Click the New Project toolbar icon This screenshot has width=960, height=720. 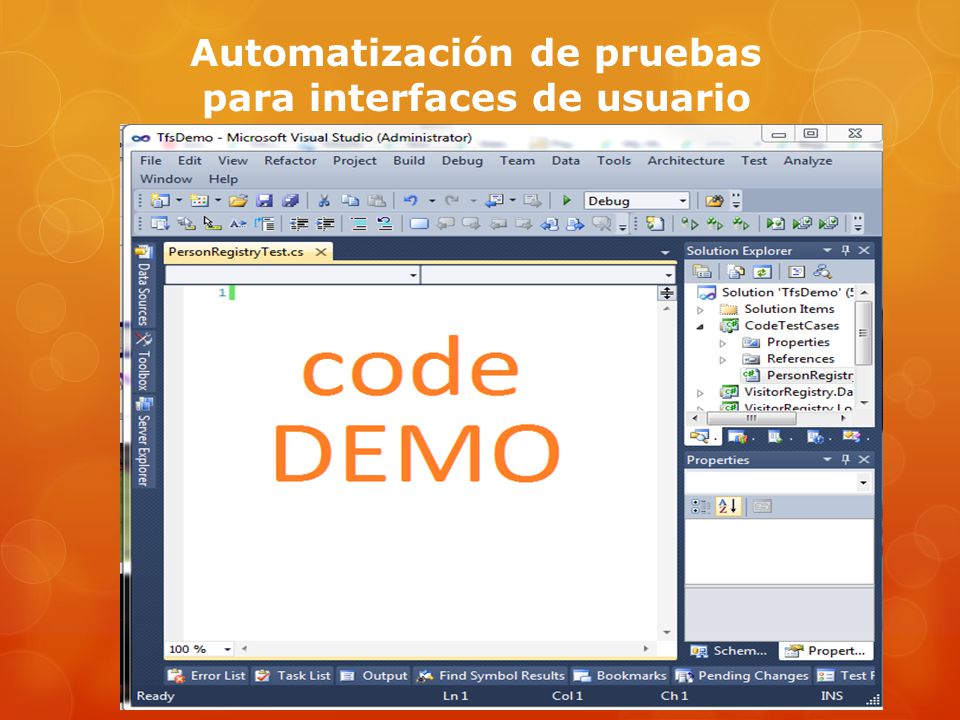pos(161,201)
